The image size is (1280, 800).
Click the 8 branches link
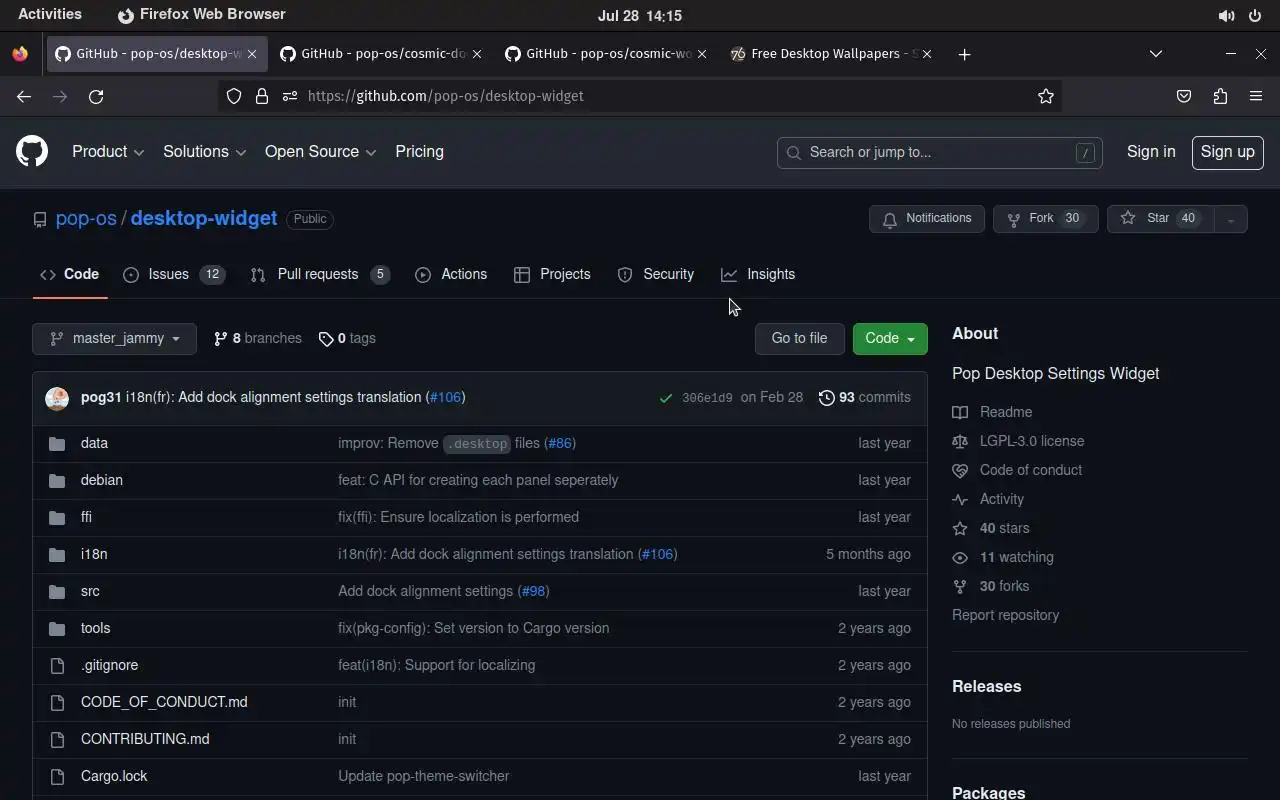[257, 339]
